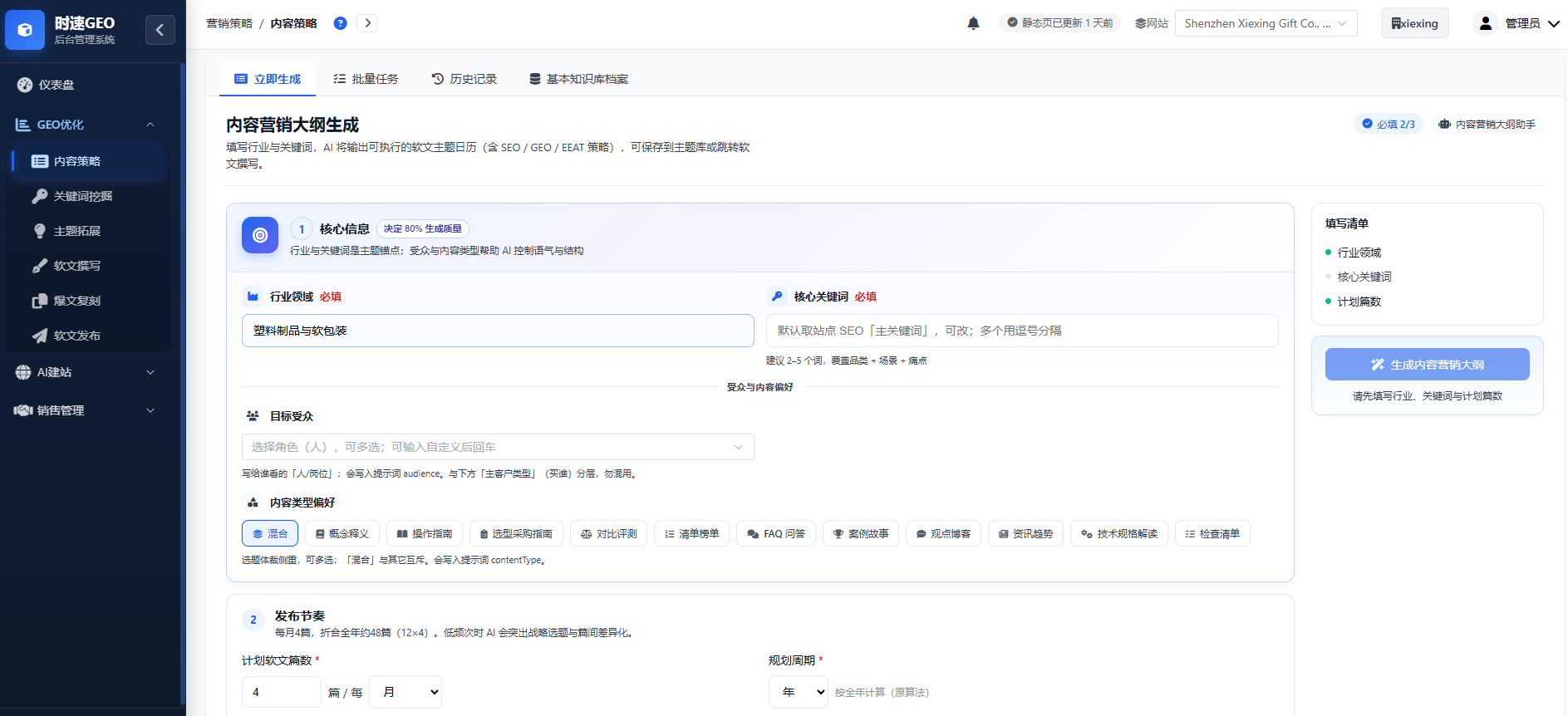The height and width of the screenshot is (716, 1568).
Task: Click the 时速GEO logo icon
Action: coord(25,30)
